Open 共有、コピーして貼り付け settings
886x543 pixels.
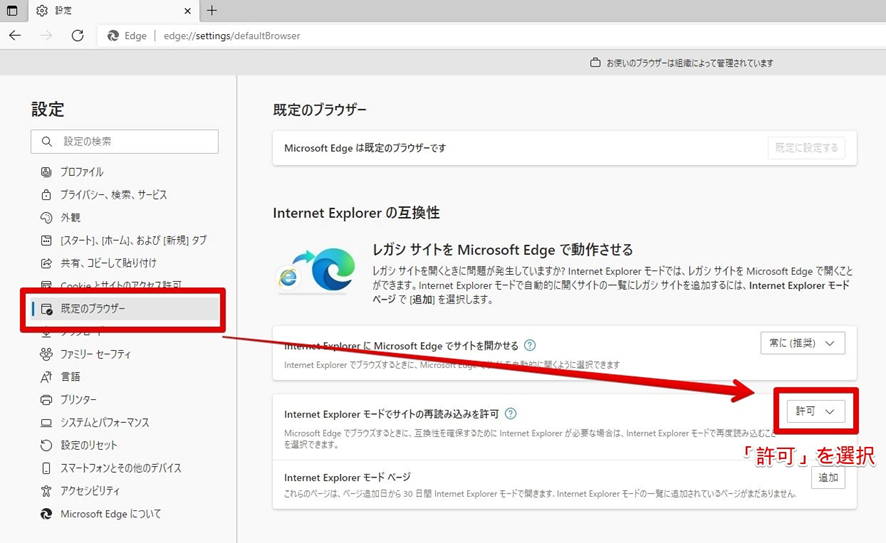click(x=108, y=263)
